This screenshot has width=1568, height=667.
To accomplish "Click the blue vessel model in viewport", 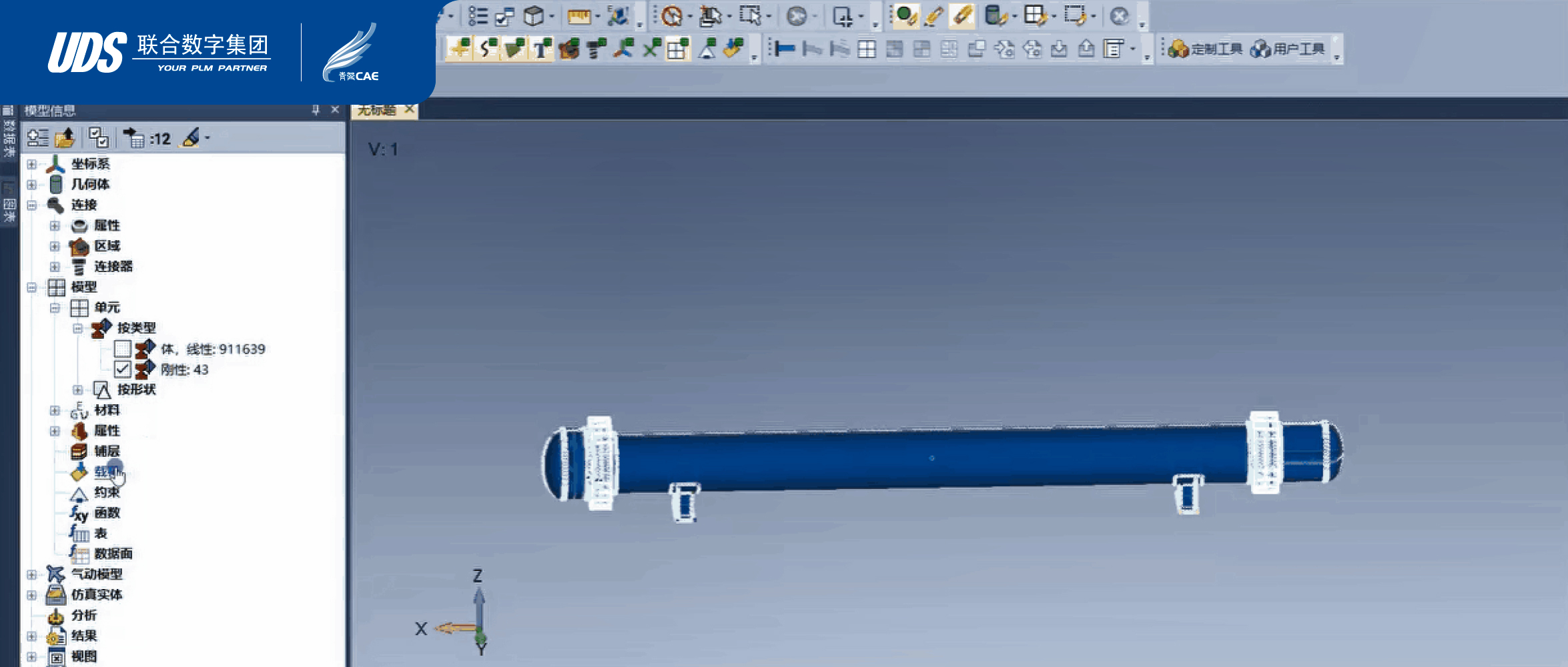I will pyautogui.click(x=934, y=460).
